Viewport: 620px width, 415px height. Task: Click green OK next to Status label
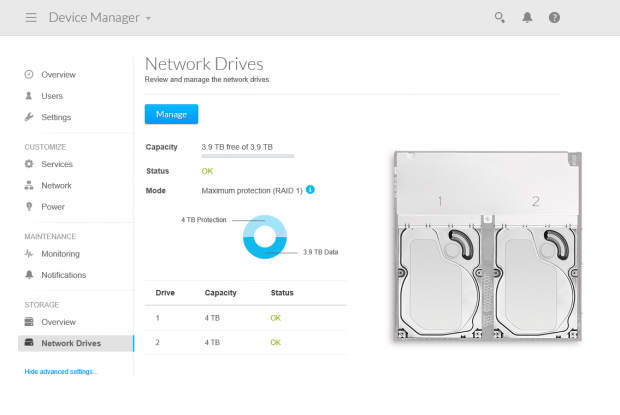click(x=207, y=171)
